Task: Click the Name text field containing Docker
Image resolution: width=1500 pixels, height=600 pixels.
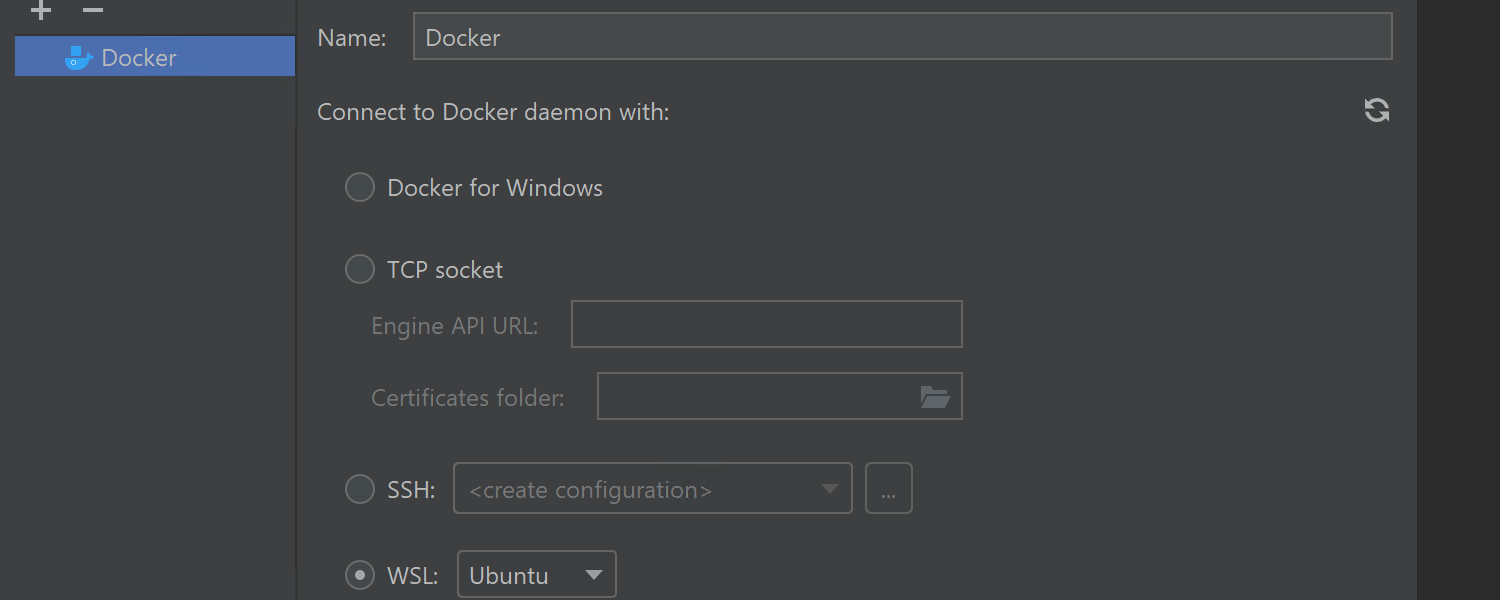Action: tap(900, 38)
